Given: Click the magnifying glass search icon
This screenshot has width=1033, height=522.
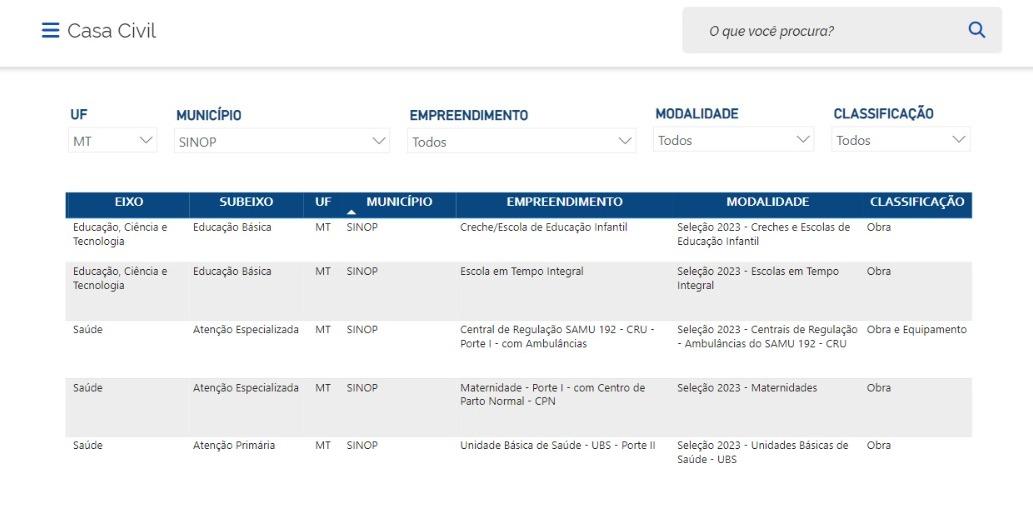Looking at the screenshot, I should 977,31.
